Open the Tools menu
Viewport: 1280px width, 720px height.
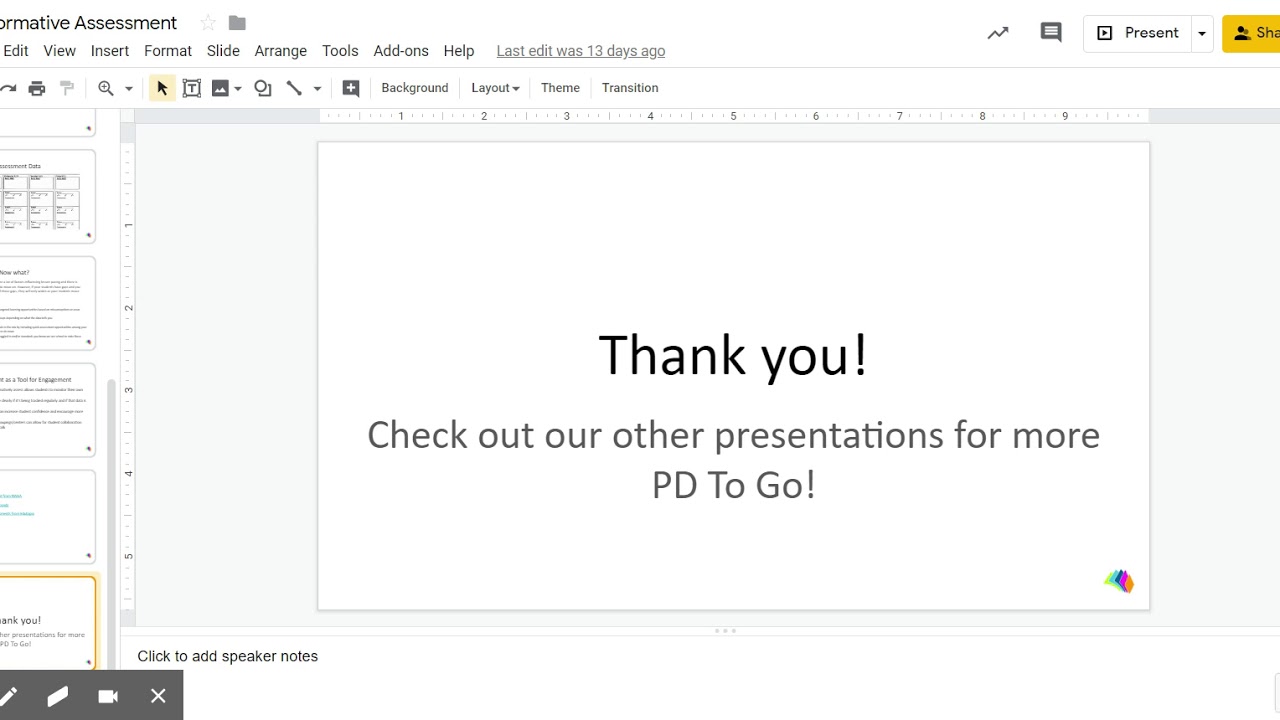click(340, 51)
